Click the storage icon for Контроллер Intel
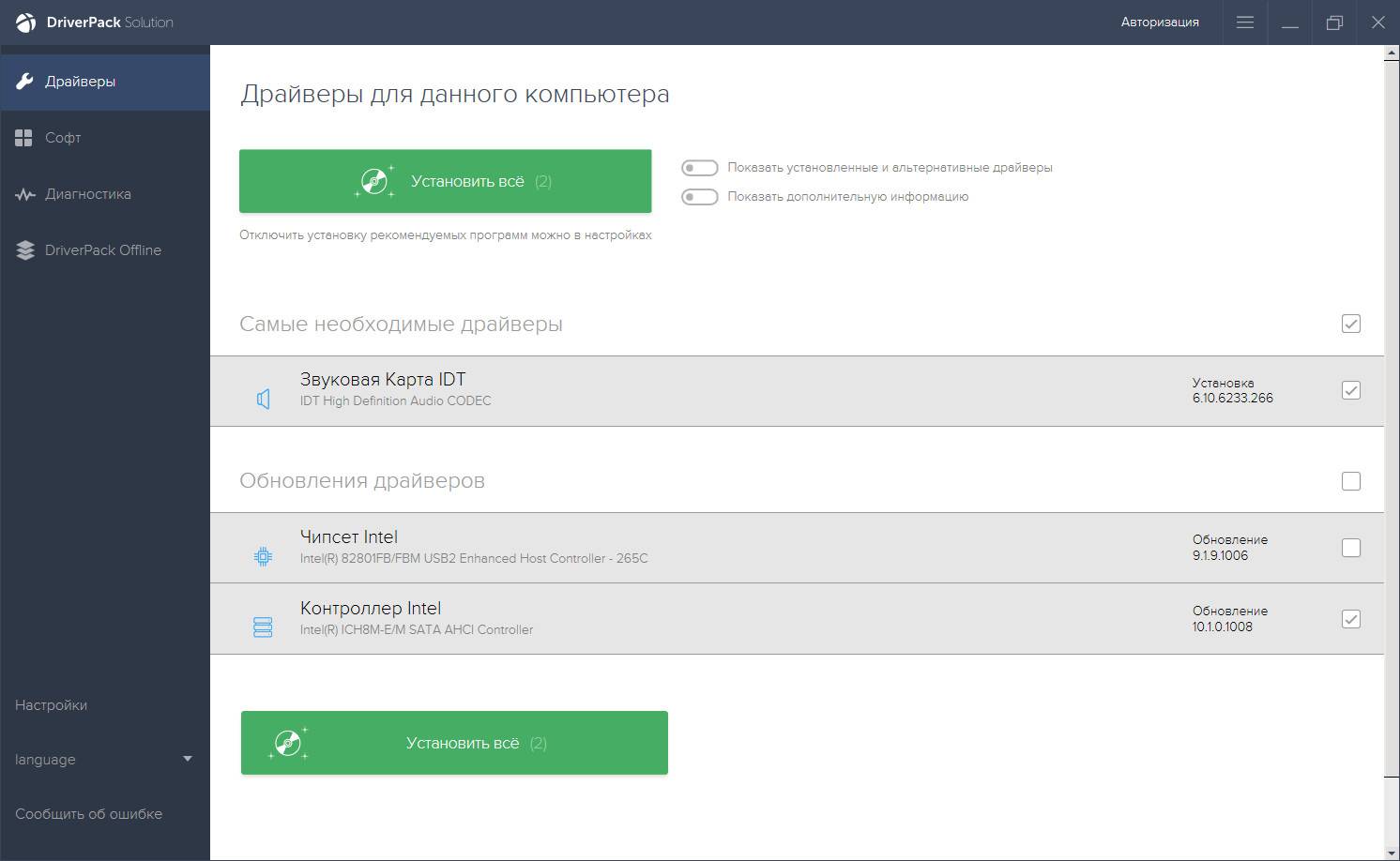The height and width of the screenshot is (861, 1400). [x=264, y=627]
